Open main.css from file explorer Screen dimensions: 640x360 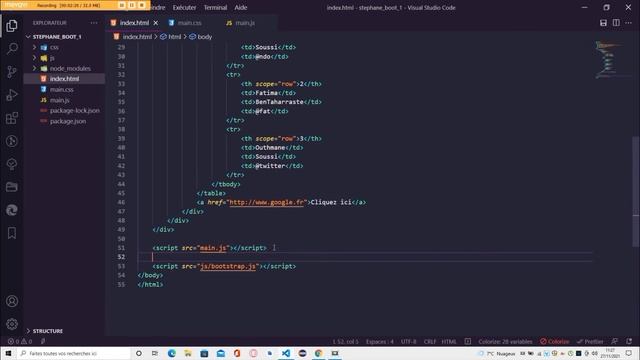(x=62, y=89)
